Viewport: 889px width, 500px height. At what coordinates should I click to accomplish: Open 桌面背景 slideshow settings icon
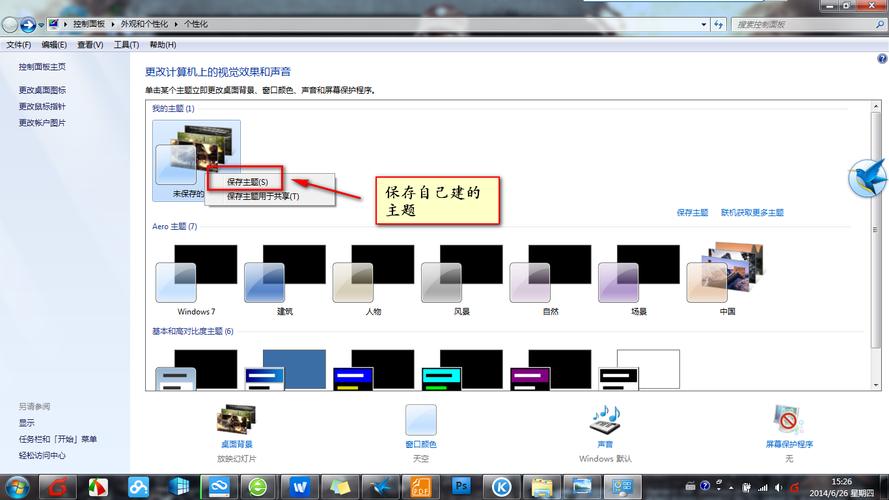click(x=236, y=420)
